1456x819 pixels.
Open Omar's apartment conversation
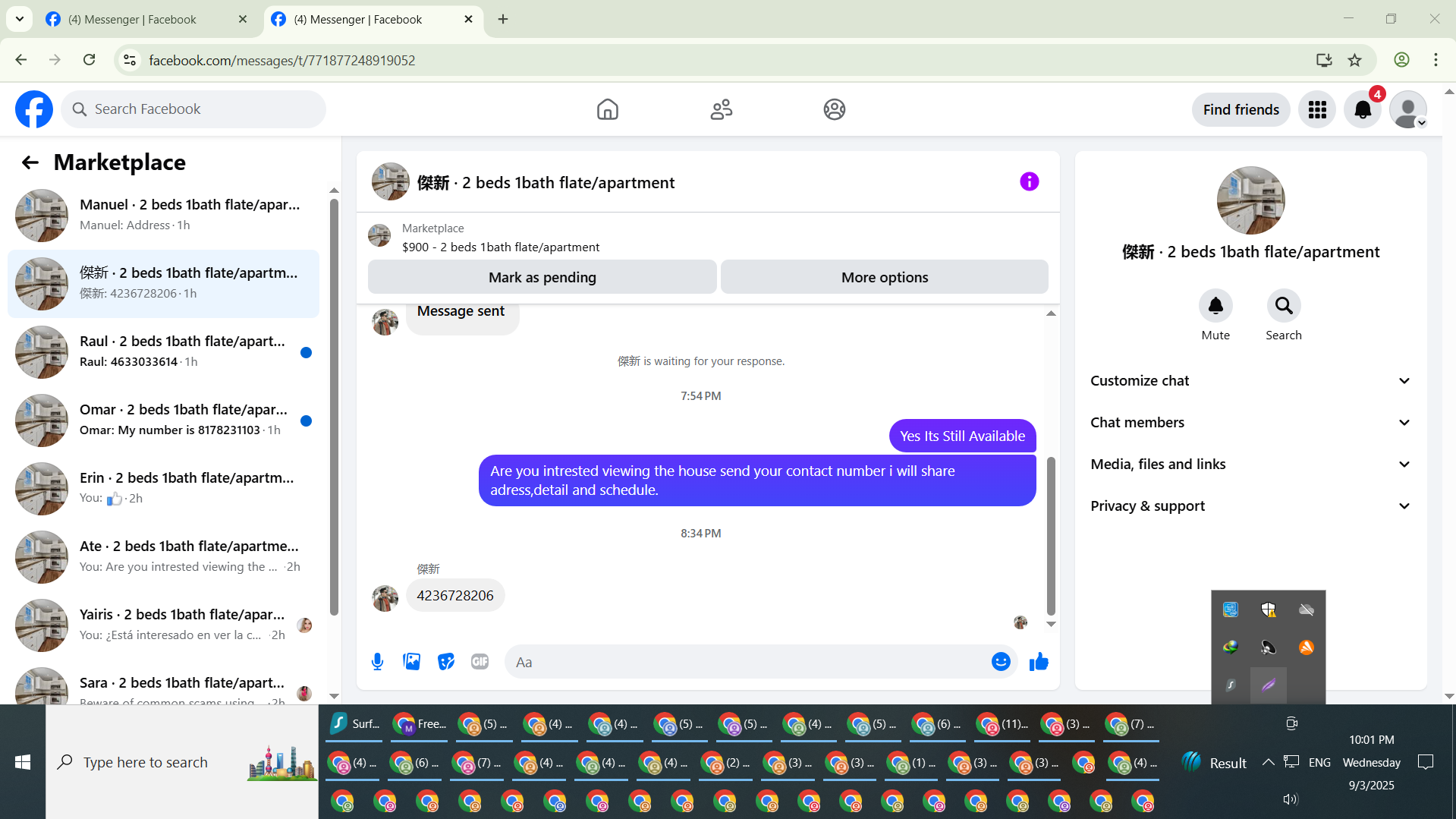coord(163,420)
